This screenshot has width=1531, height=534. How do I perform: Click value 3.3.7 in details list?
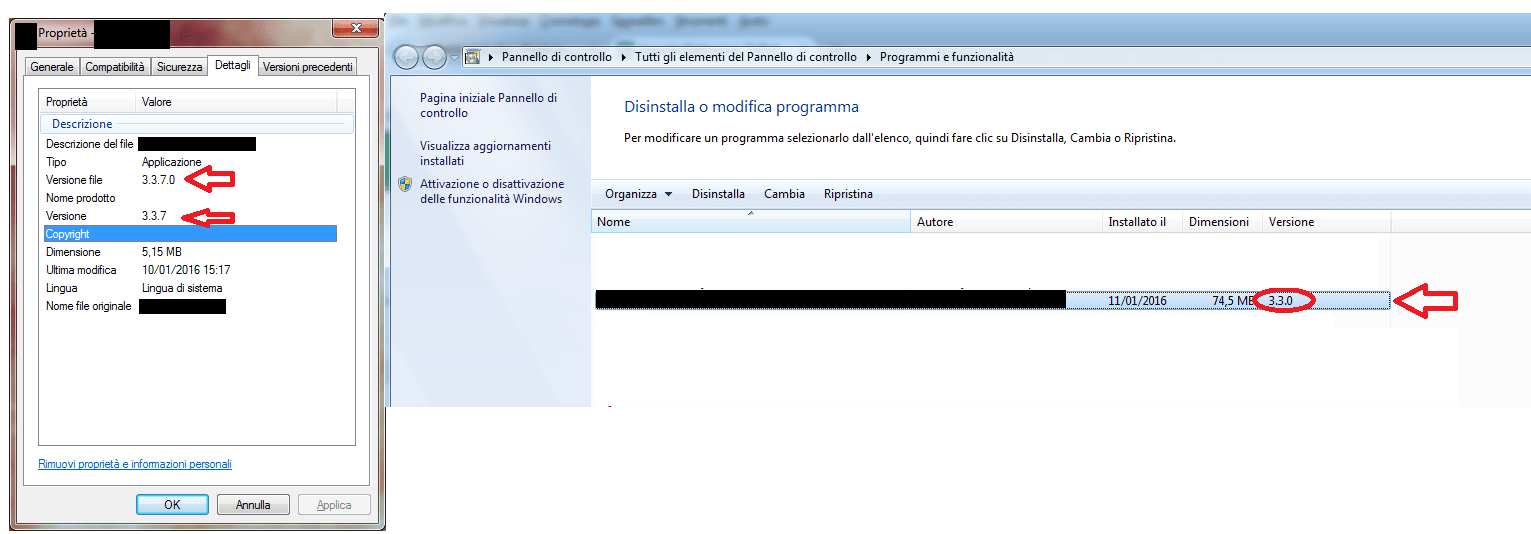point(154,216)
